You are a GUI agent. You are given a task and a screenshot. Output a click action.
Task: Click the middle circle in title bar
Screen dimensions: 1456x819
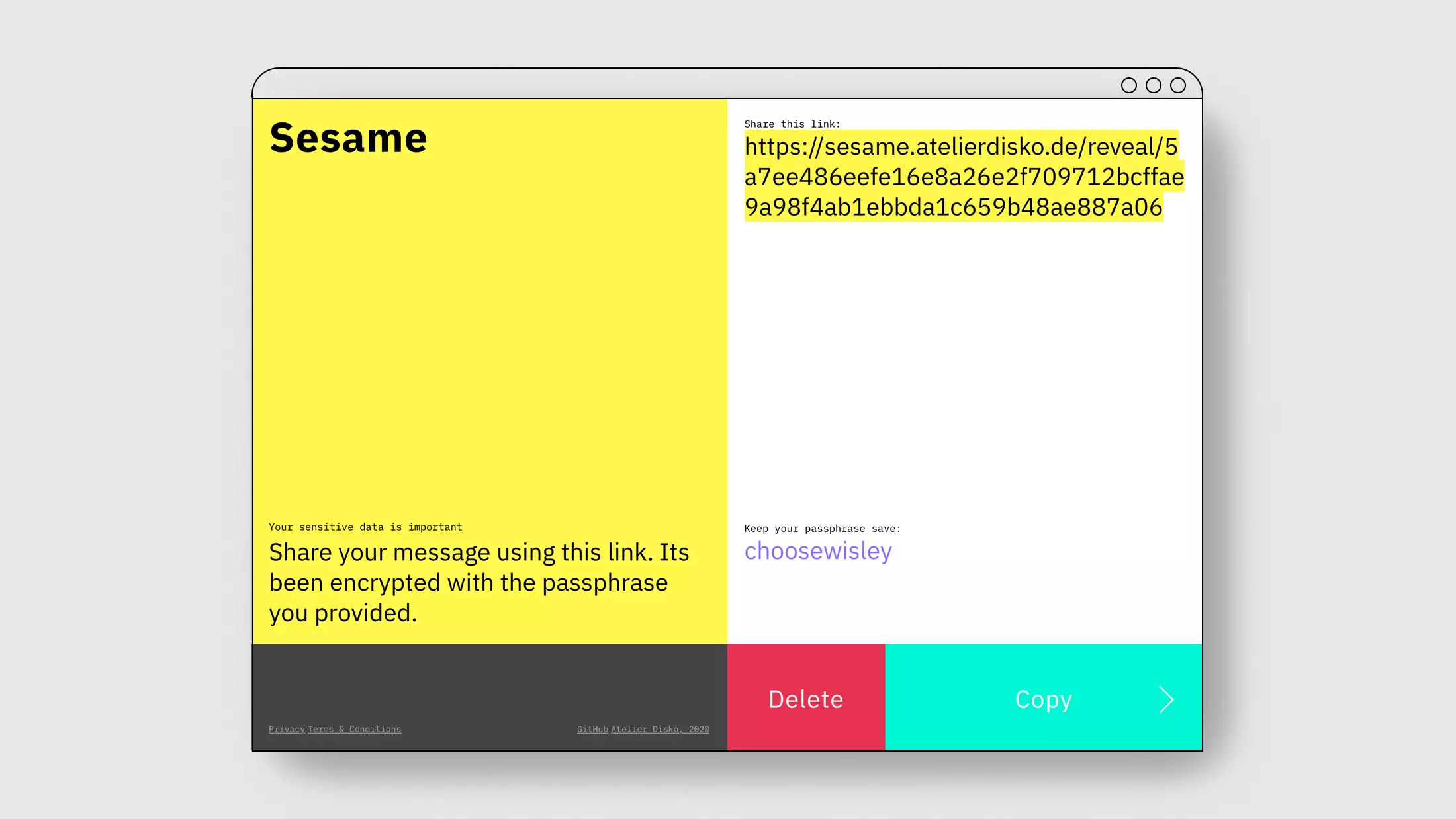pos(1154,85)
